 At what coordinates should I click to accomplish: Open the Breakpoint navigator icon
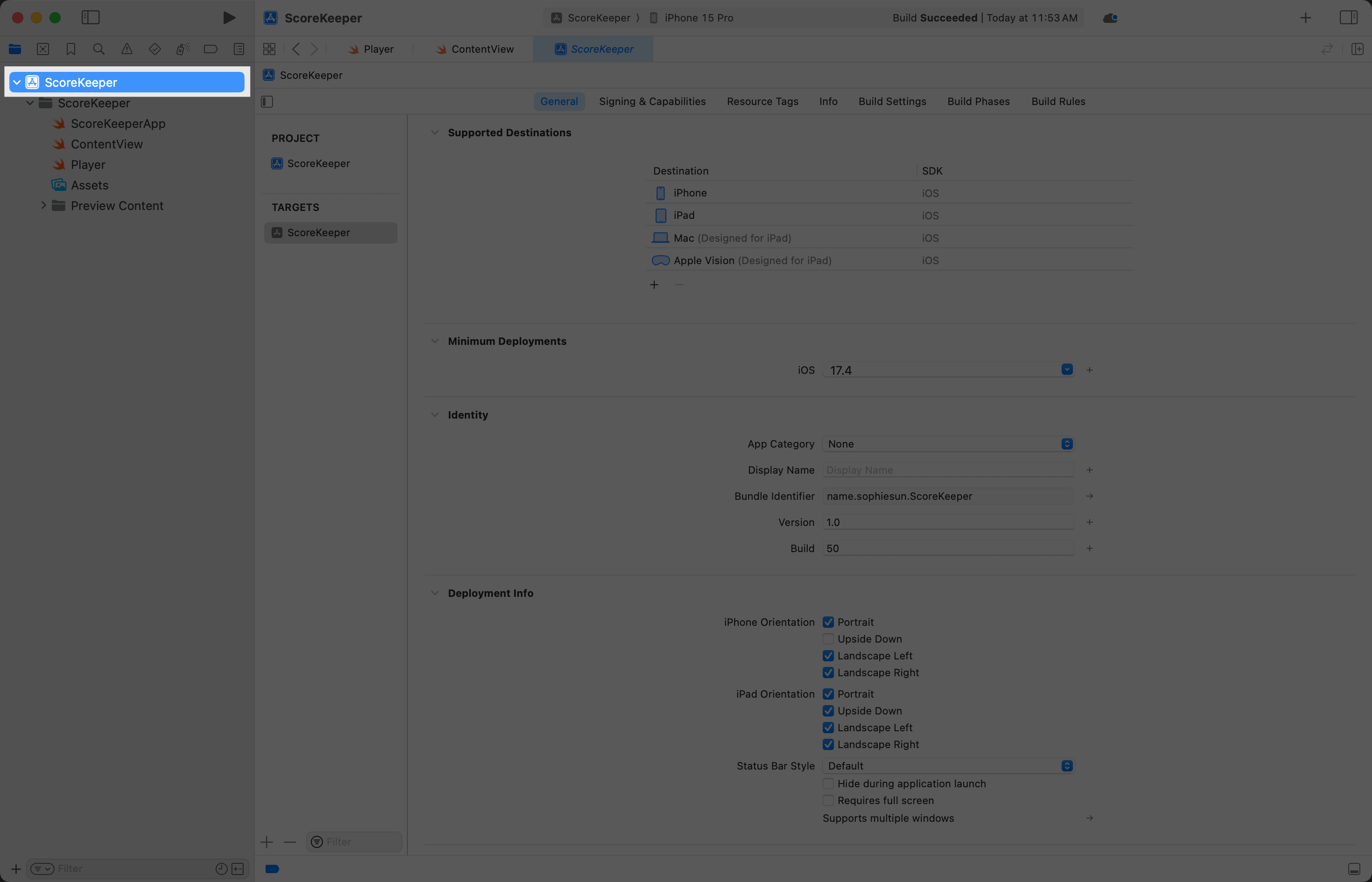click(x=211, y=49)
